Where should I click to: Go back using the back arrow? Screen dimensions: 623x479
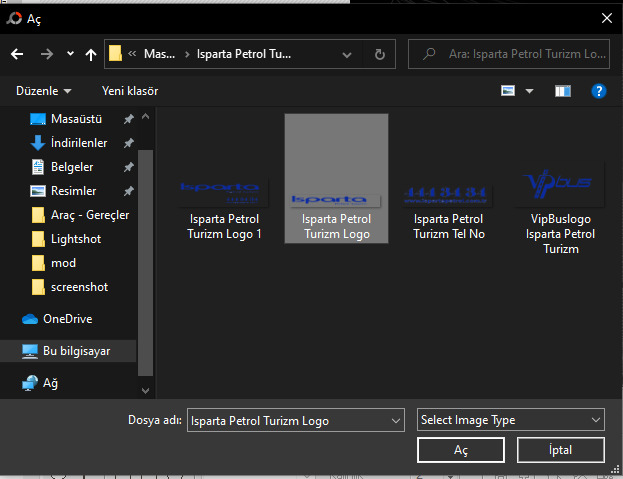[x=17, y=54]
